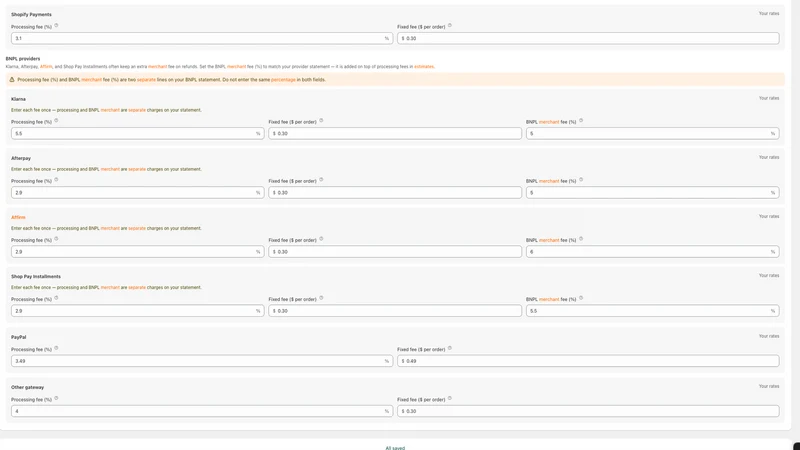800x450 pixels.
Task: Click the 'Shop Pay Installments' section heading
Action: pos(36,277)
